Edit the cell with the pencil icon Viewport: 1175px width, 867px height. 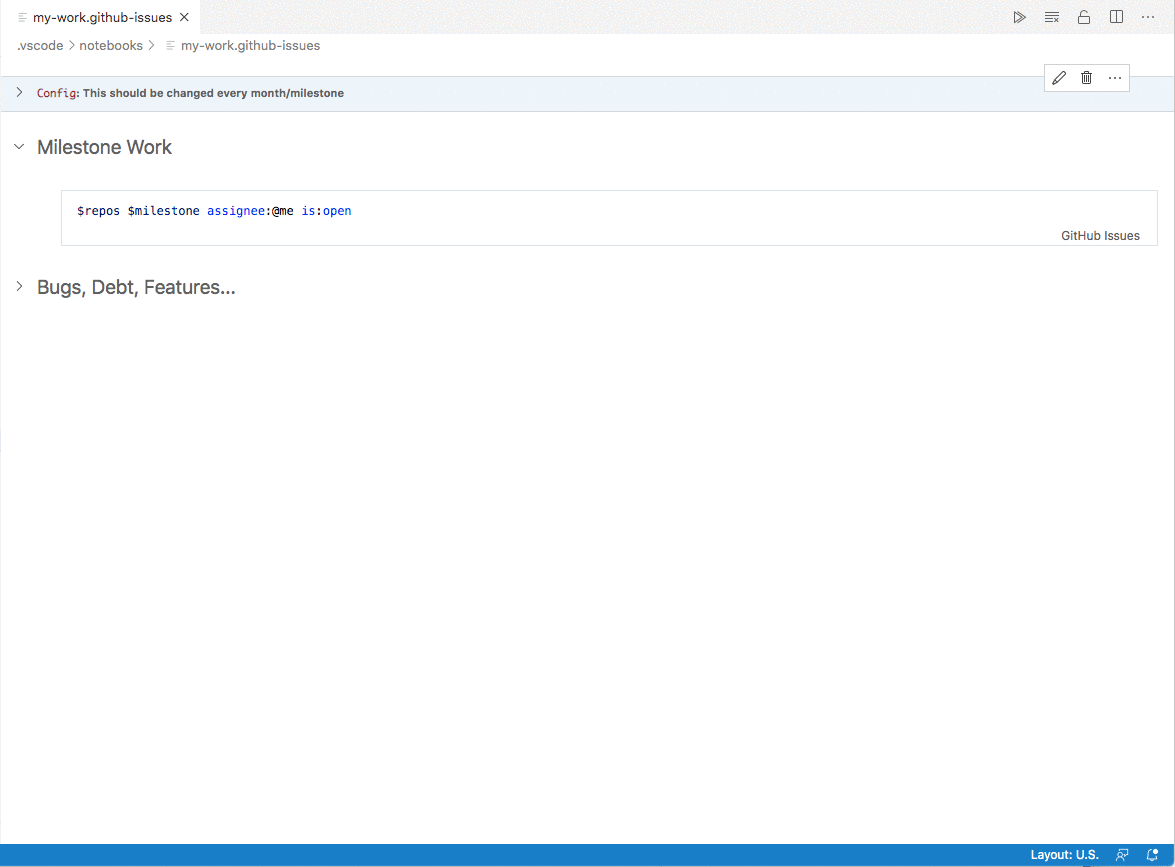[x=1059, y=77]
